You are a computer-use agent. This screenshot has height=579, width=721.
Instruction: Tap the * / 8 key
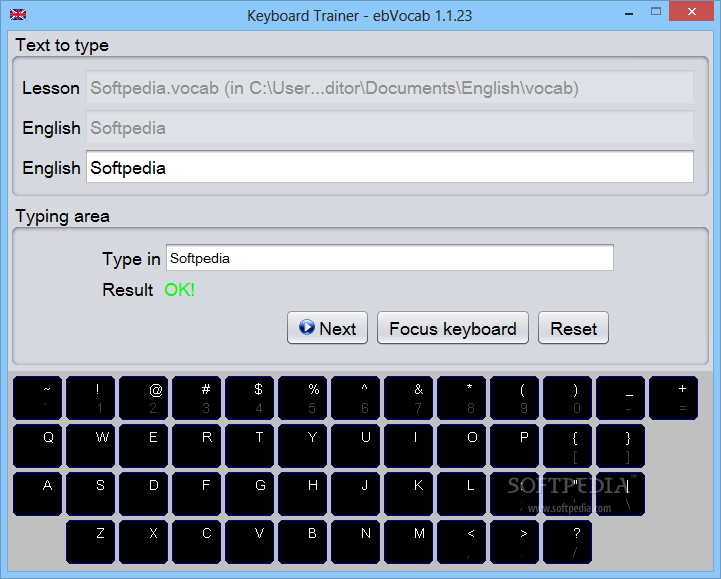tap(462, 398)
